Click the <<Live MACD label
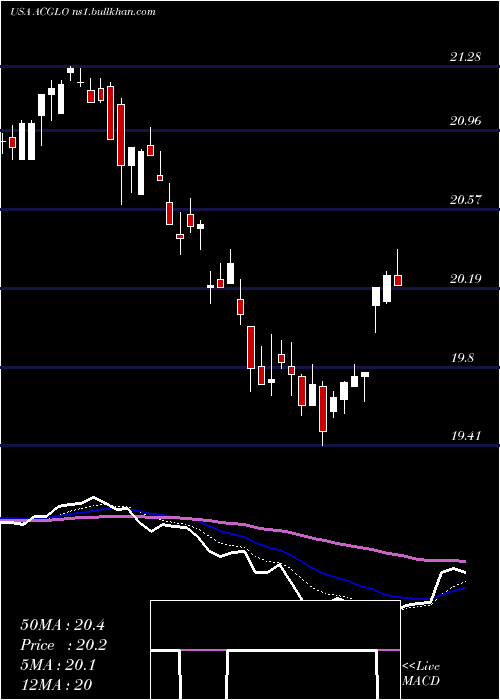The width and height of the screenshot is (500, 700). tap(421, 673)
